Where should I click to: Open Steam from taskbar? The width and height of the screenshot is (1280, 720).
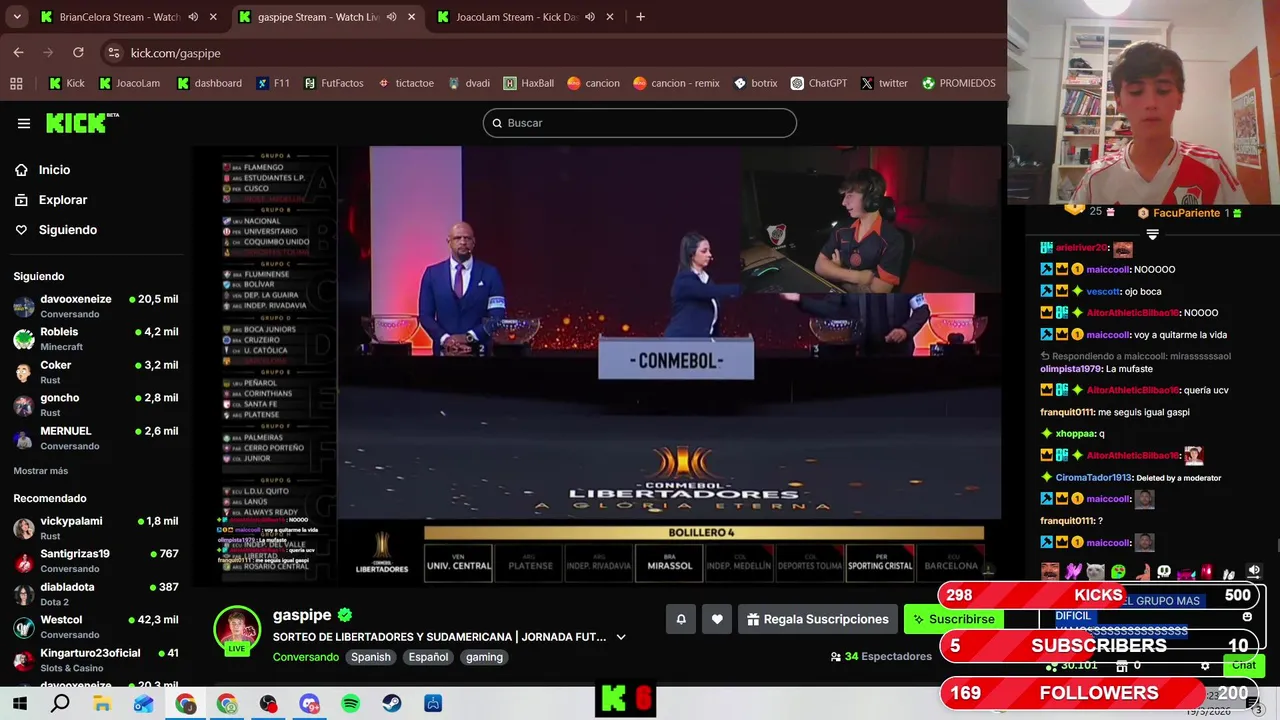click(x=392, y=704)
